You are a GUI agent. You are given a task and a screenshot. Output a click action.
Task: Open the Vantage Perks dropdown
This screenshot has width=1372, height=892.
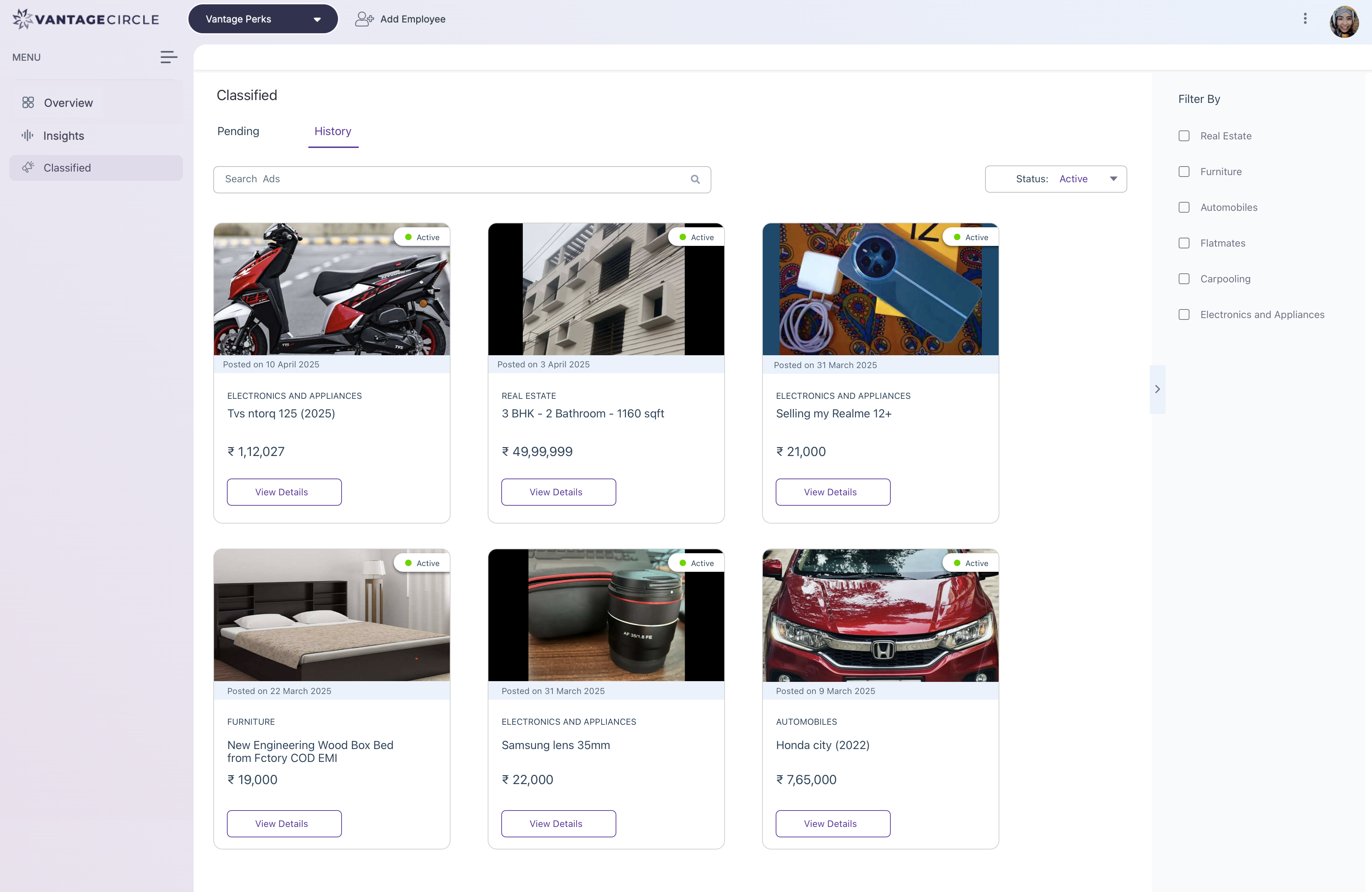click(x=263, y=19)
